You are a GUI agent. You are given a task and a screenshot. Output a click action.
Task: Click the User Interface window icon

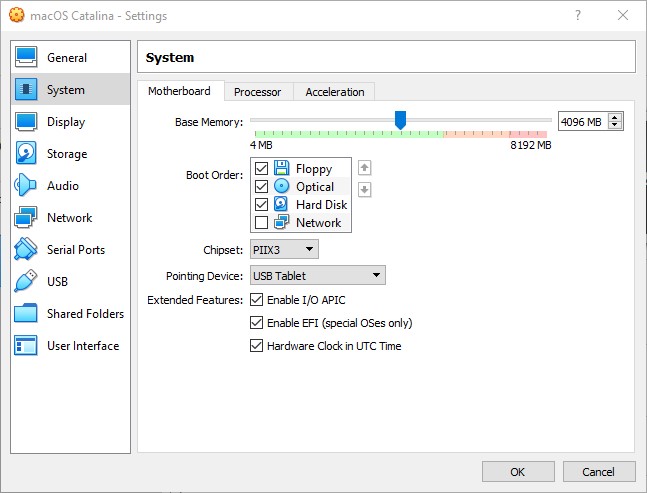tap(26, 345)
